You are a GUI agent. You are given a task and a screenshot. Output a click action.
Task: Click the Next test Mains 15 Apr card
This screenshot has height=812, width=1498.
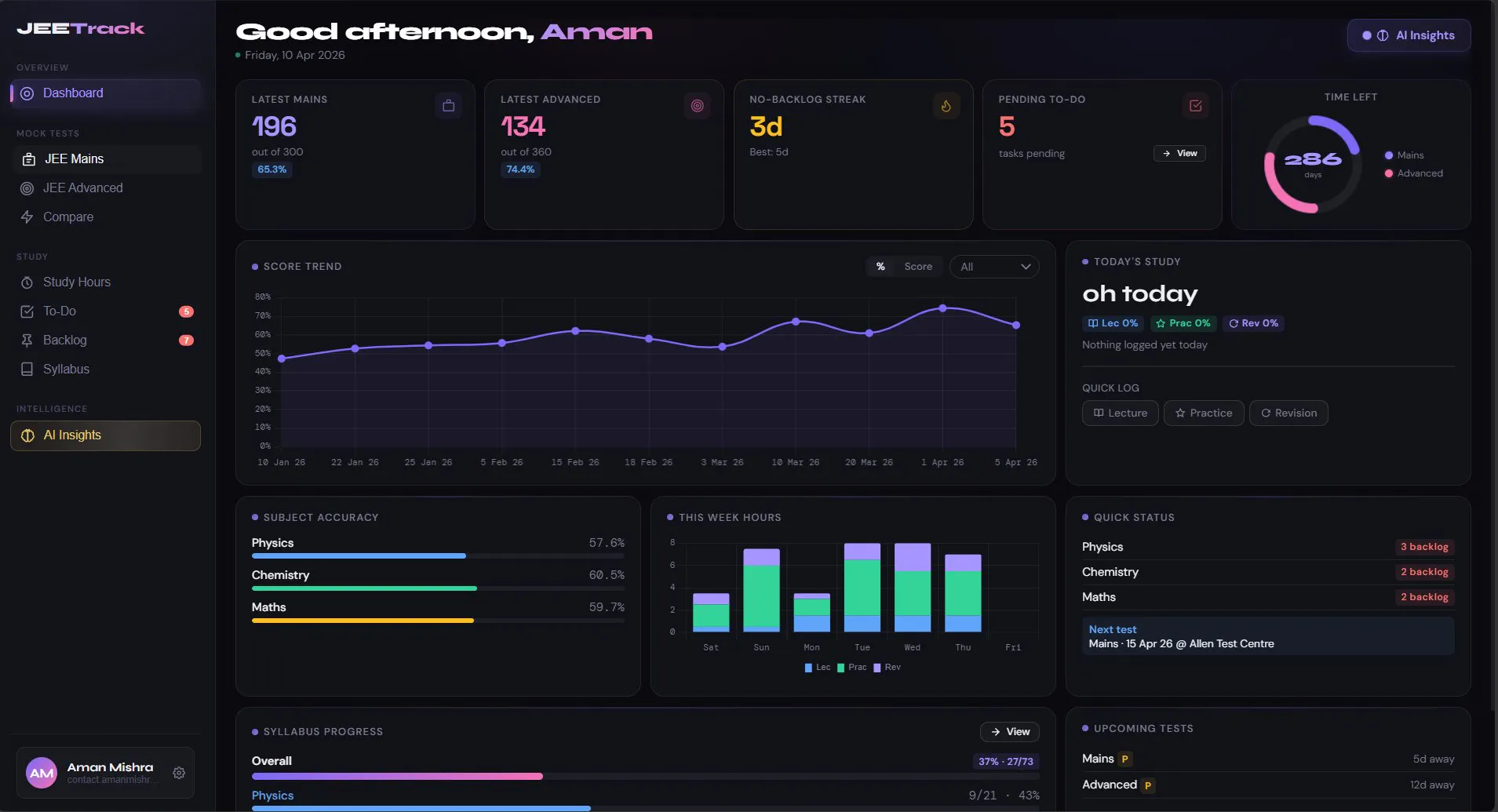1268,636
